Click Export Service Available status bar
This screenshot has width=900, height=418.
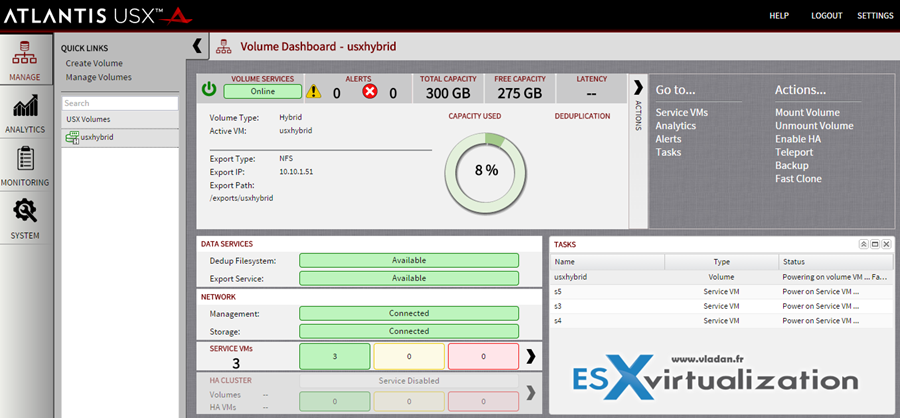(x=409, y=278)
